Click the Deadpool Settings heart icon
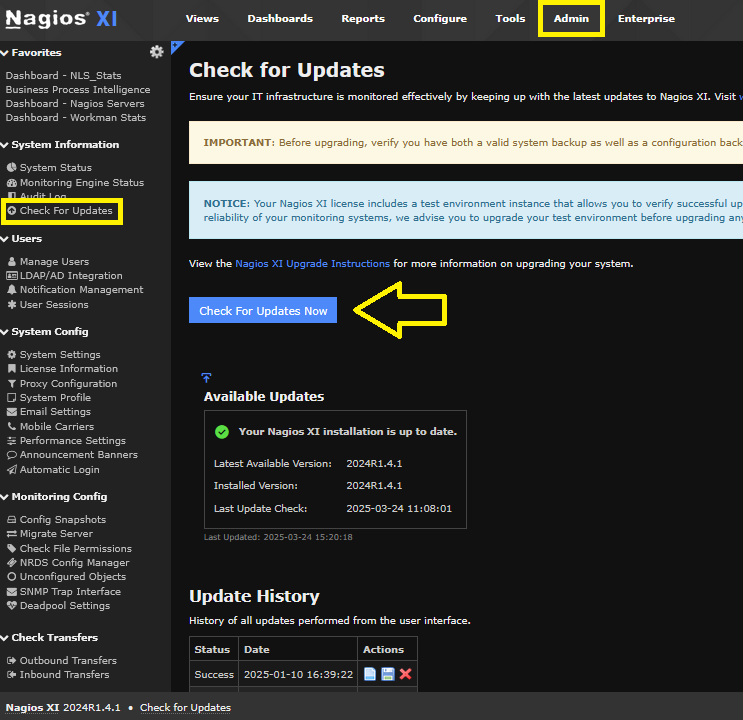Screen dimensions: 743x720 [12, 605]
